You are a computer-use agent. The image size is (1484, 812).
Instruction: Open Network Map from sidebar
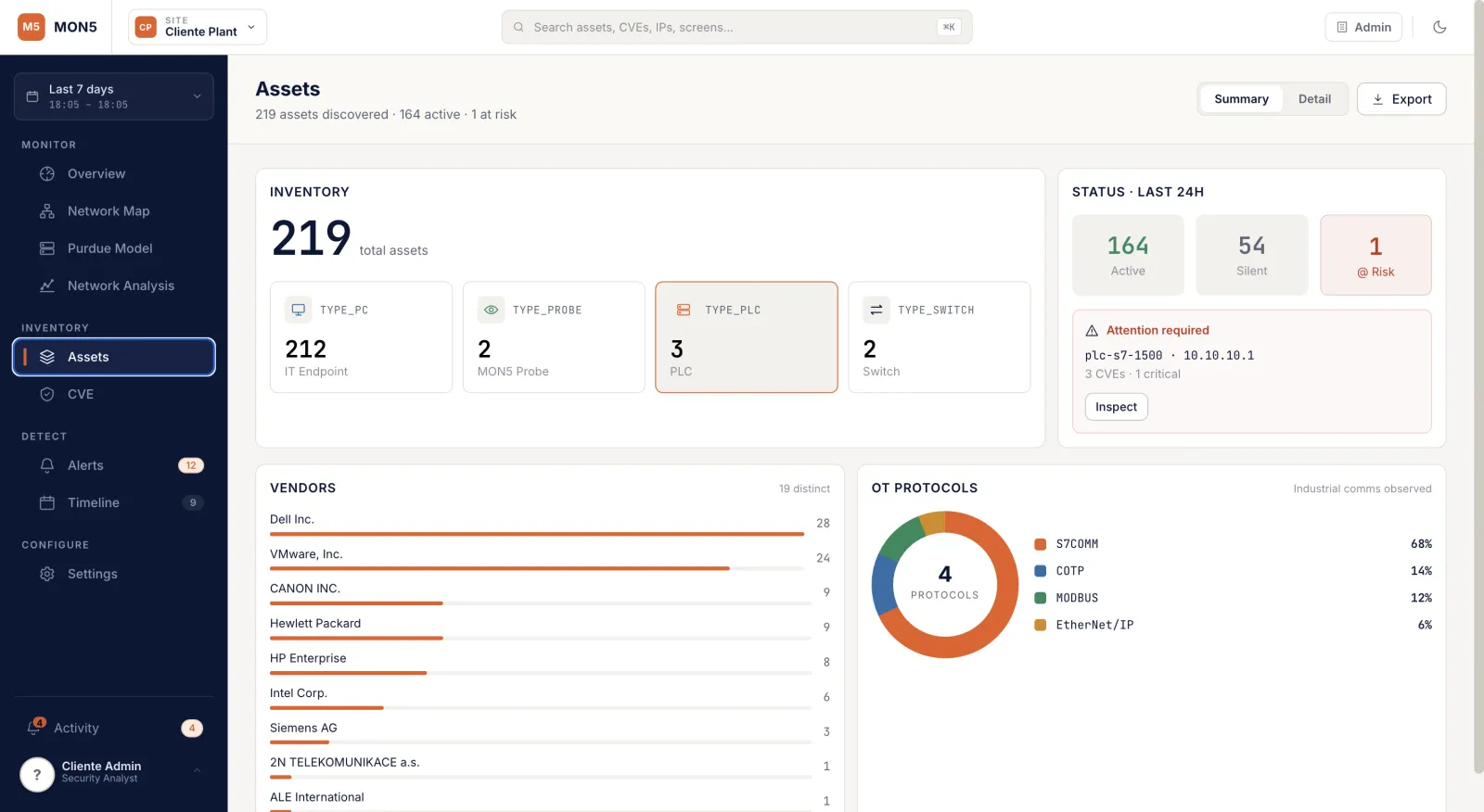coord(114,211)
